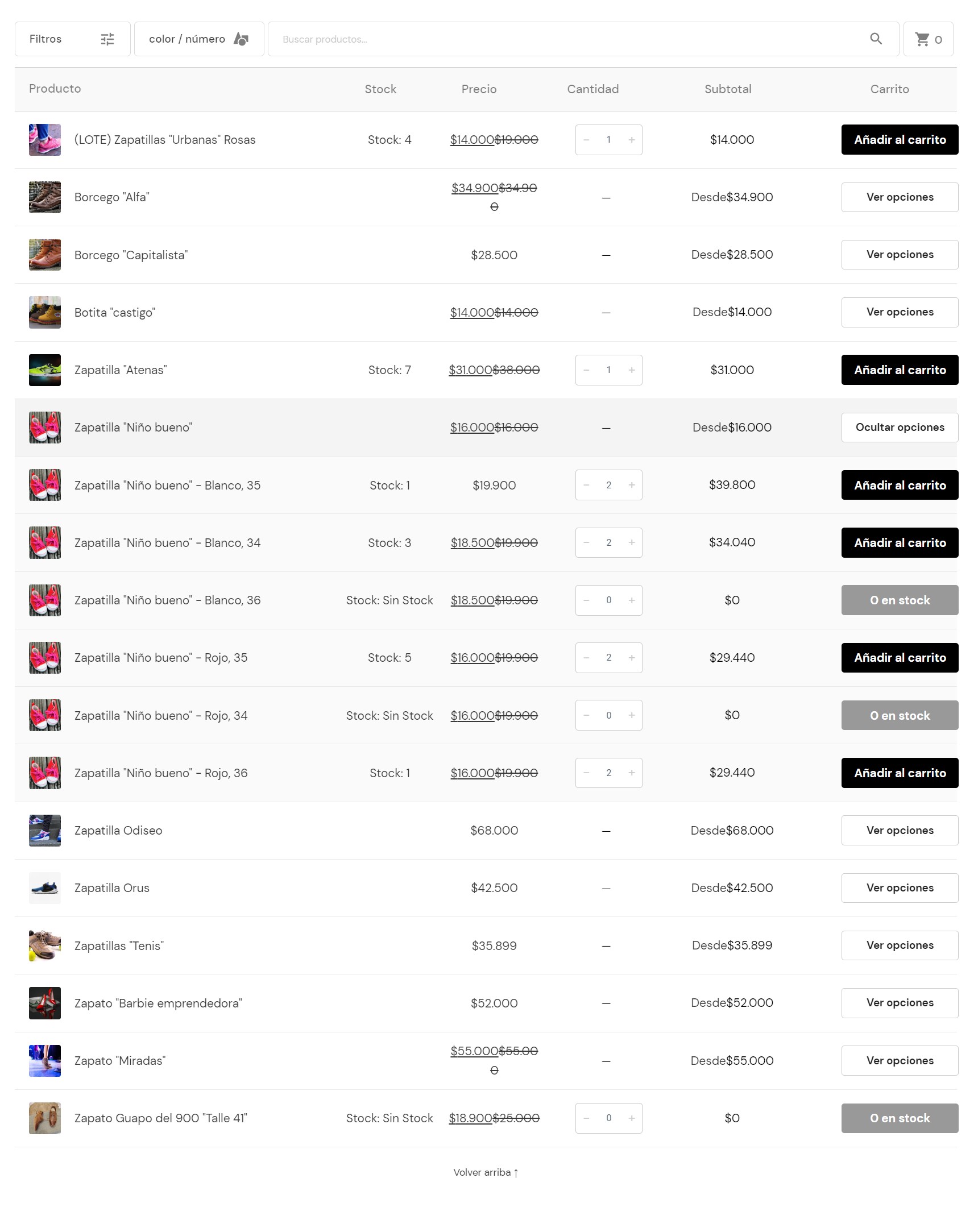The width and height of the screenshot is (978, 1232).
Task: Decrease quantity for (LOTE) Zapatillas Urbanas Rosas
Action: [586, 139]
